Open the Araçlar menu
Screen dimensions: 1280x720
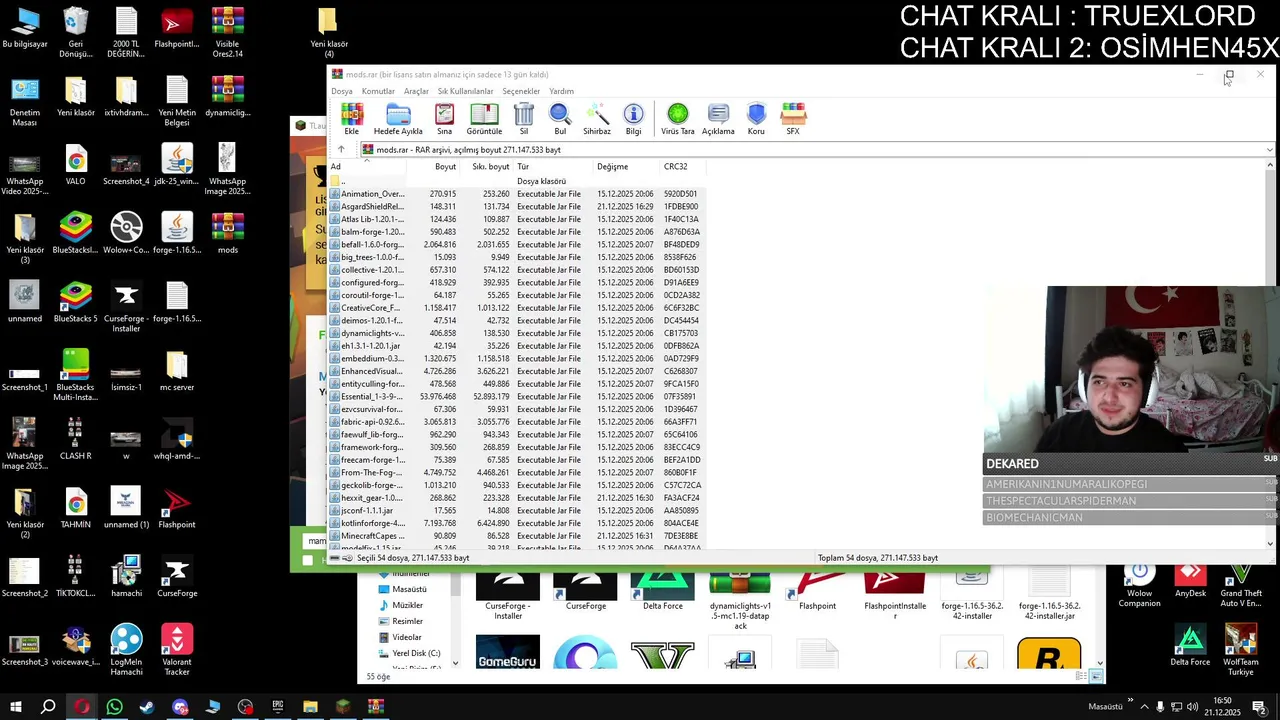(x=416, y=91)
